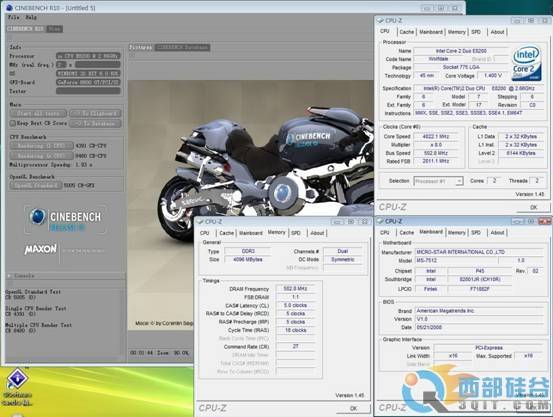Click the Core Voltage value 1.400 V
The image size is (553, 417).
[x=493, y=75]
